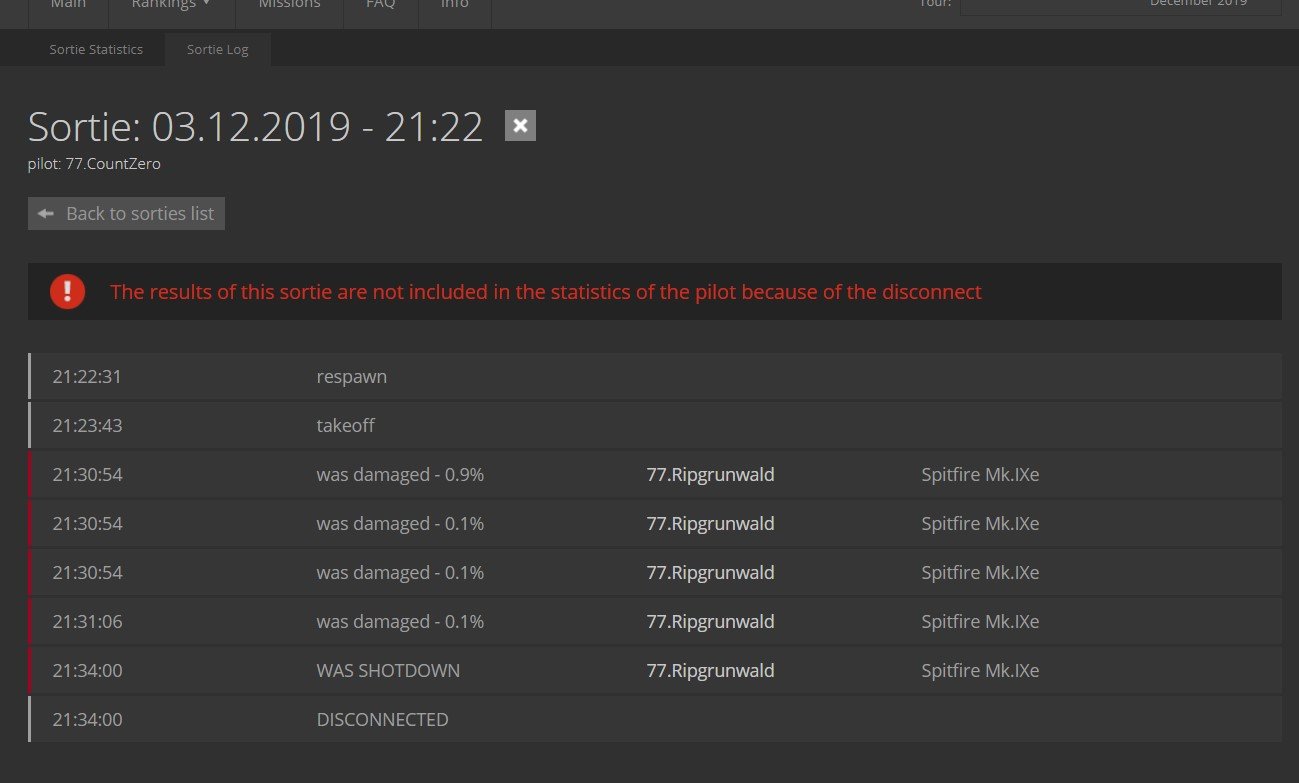The height and width of the screenshot is (783, 1299).
Task: Select the takeoff log entry row
Action: pyautogui.click(x=655, y=426)
